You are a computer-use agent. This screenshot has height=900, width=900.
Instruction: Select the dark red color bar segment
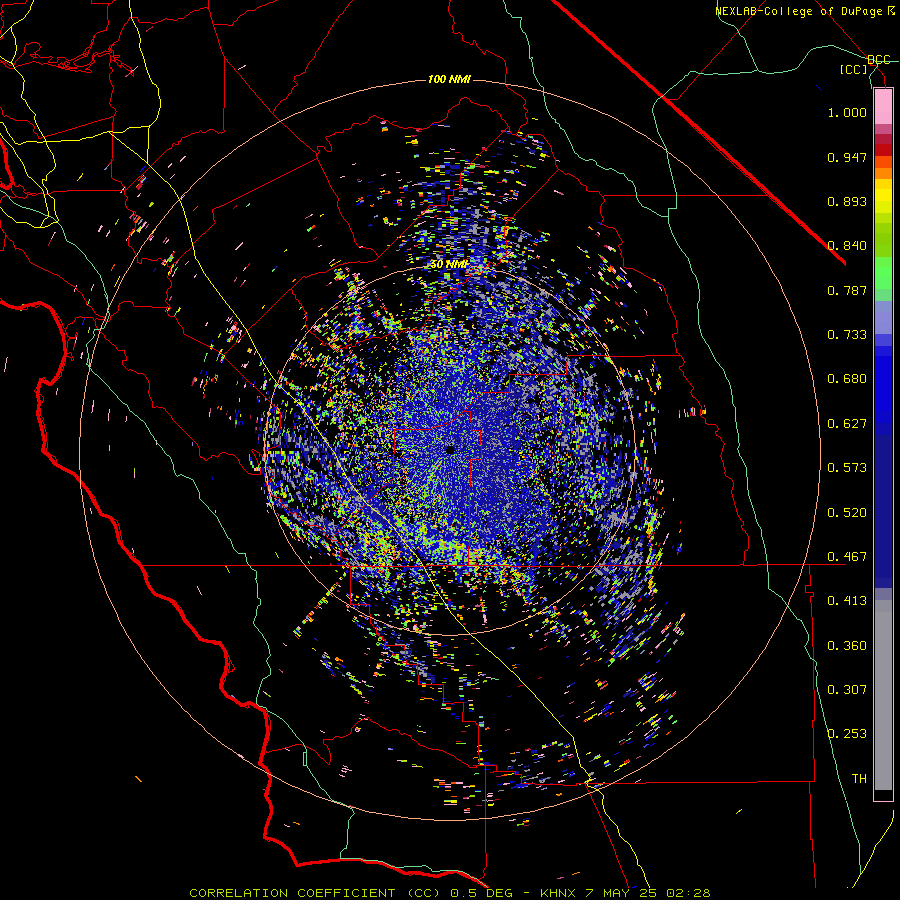(x=883, y=150)
